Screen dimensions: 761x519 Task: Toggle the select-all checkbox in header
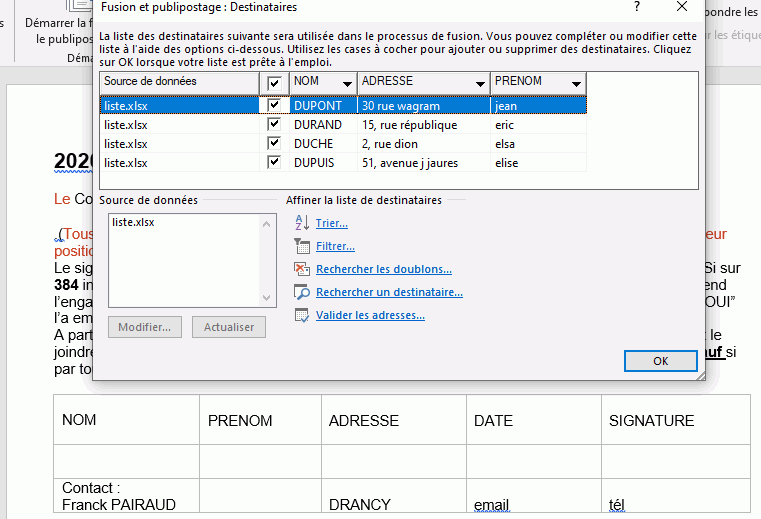[274, 83]
